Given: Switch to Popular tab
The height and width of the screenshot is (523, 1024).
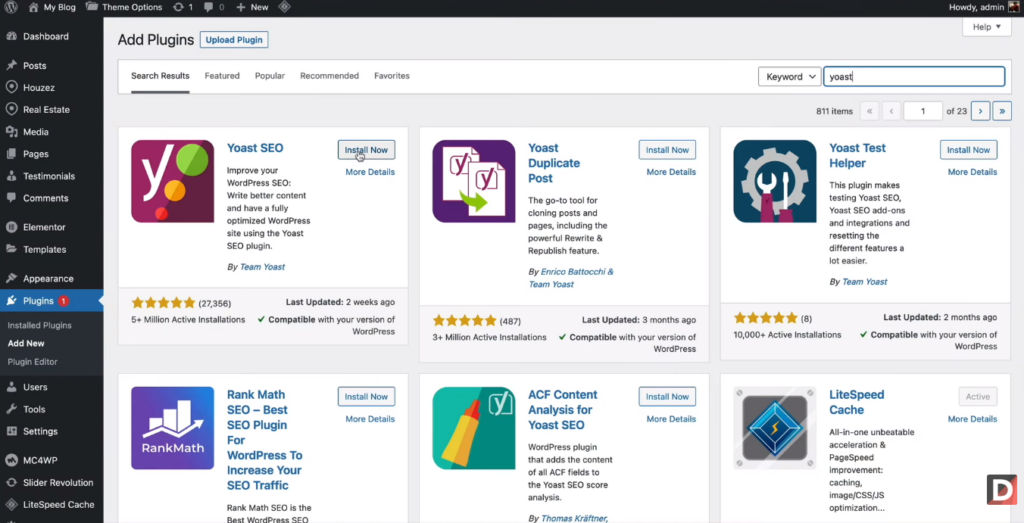Looking at the screenshot, I should [x=270, y=76].
